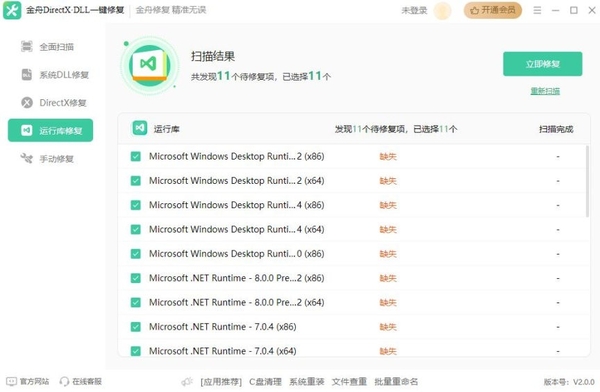The width and height of the screenshot is (600, 392).
Task: Open 手动修复 manual repair section
Action: pyautogui.click(x=47, y=158)
